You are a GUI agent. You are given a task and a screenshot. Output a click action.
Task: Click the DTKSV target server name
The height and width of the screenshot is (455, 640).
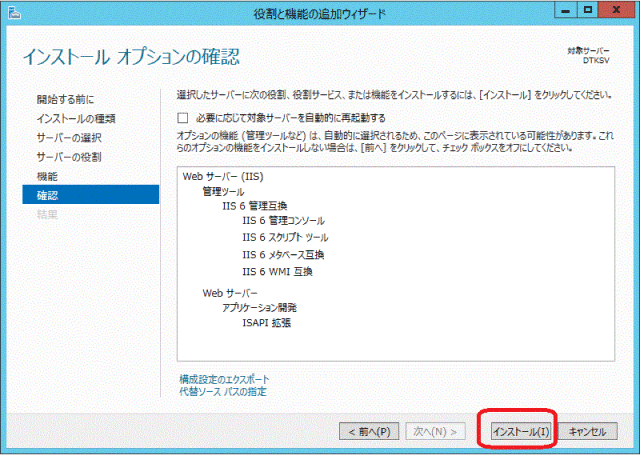coord(596,60)
